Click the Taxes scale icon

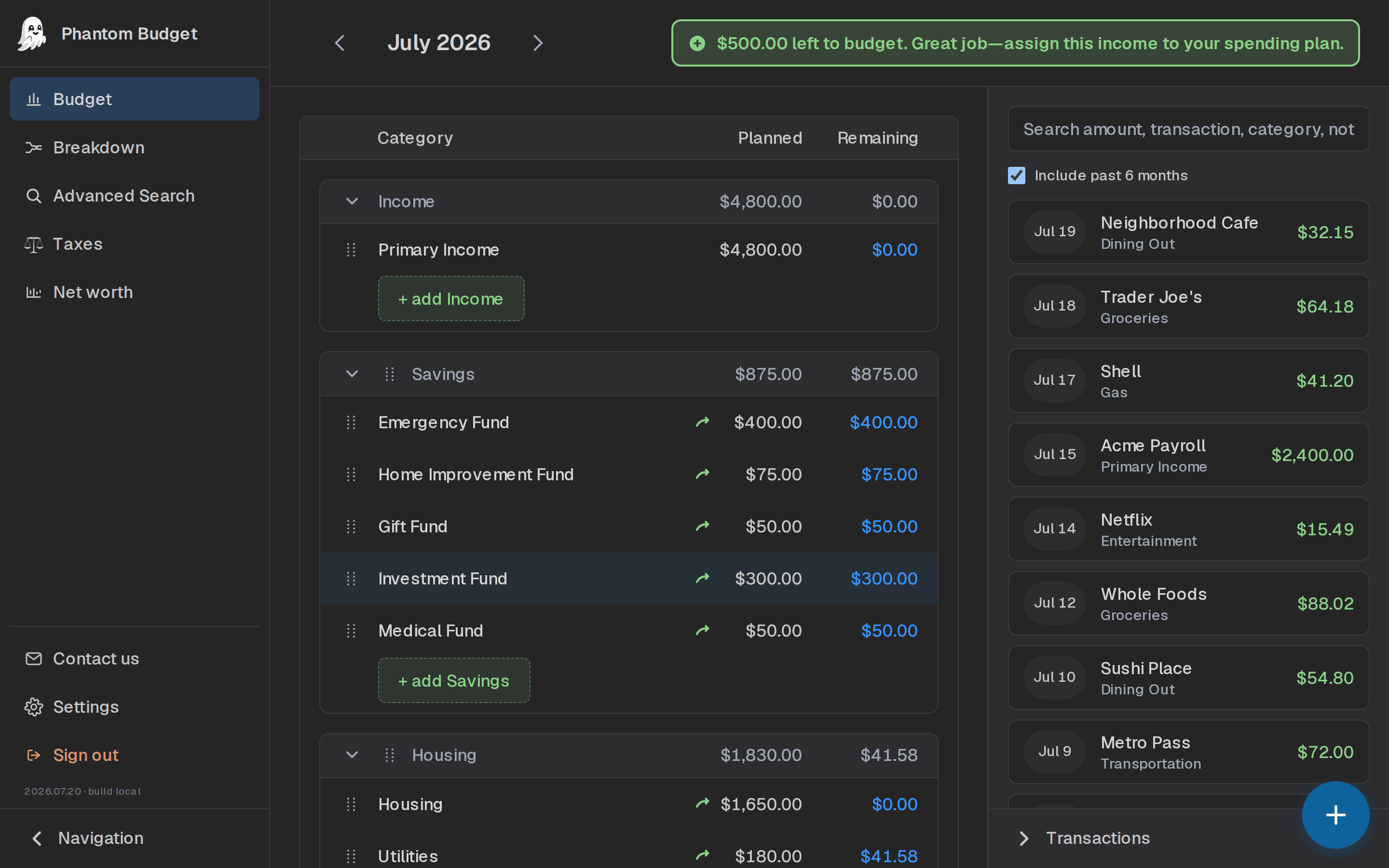[34, 244]
